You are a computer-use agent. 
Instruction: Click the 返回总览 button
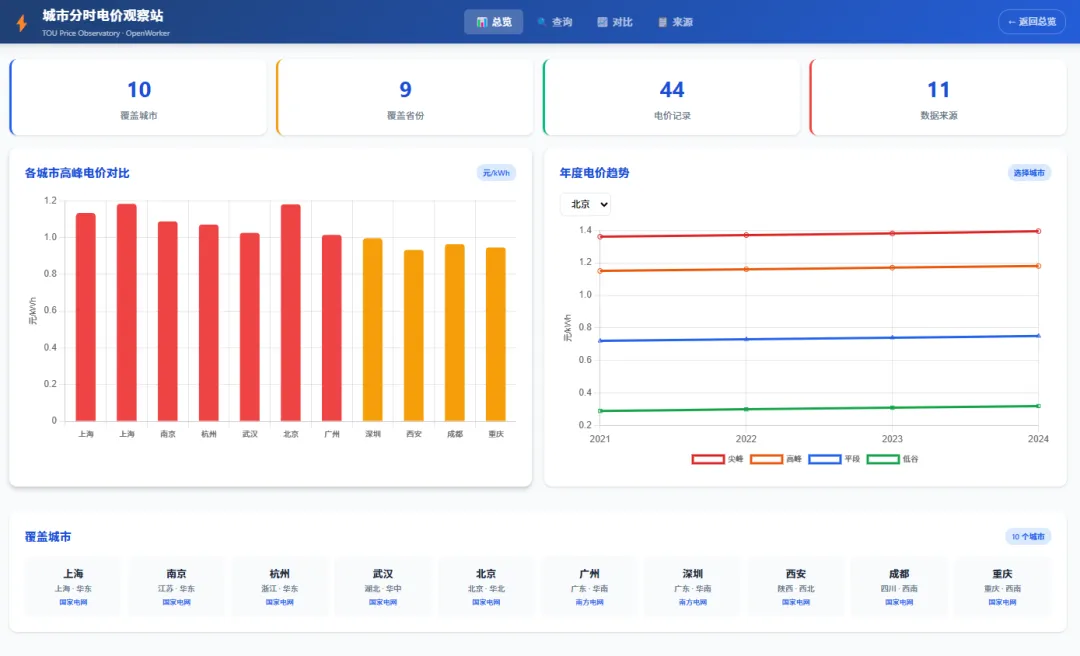pos(1032,22)
